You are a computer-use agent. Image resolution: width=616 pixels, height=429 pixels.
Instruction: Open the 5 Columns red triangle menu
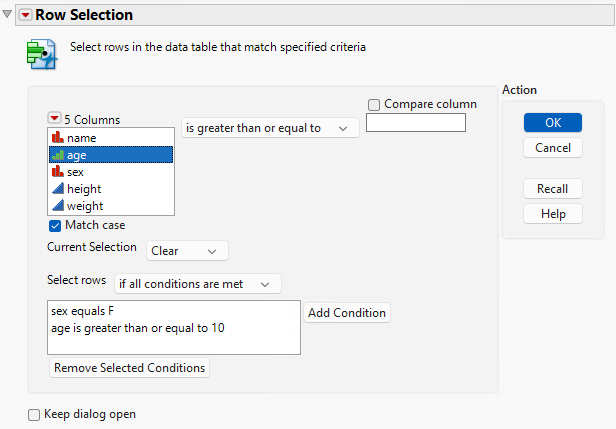(54, 118)
